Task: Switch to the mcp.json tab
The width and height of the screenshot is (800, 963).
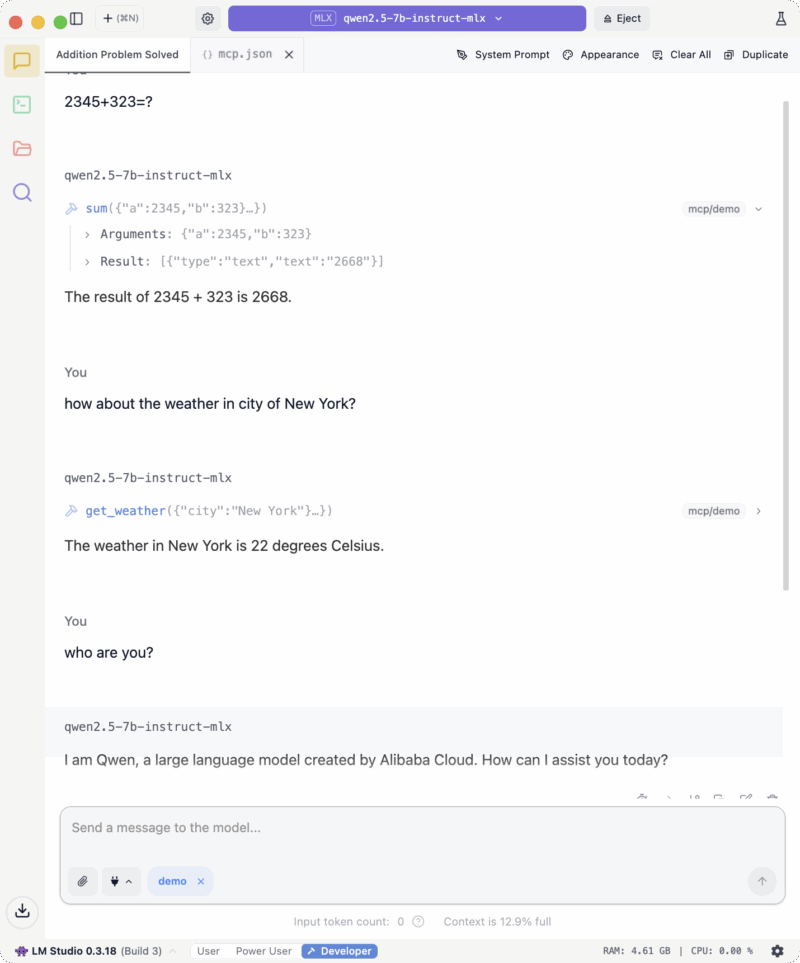Action: tap(238, 55)
